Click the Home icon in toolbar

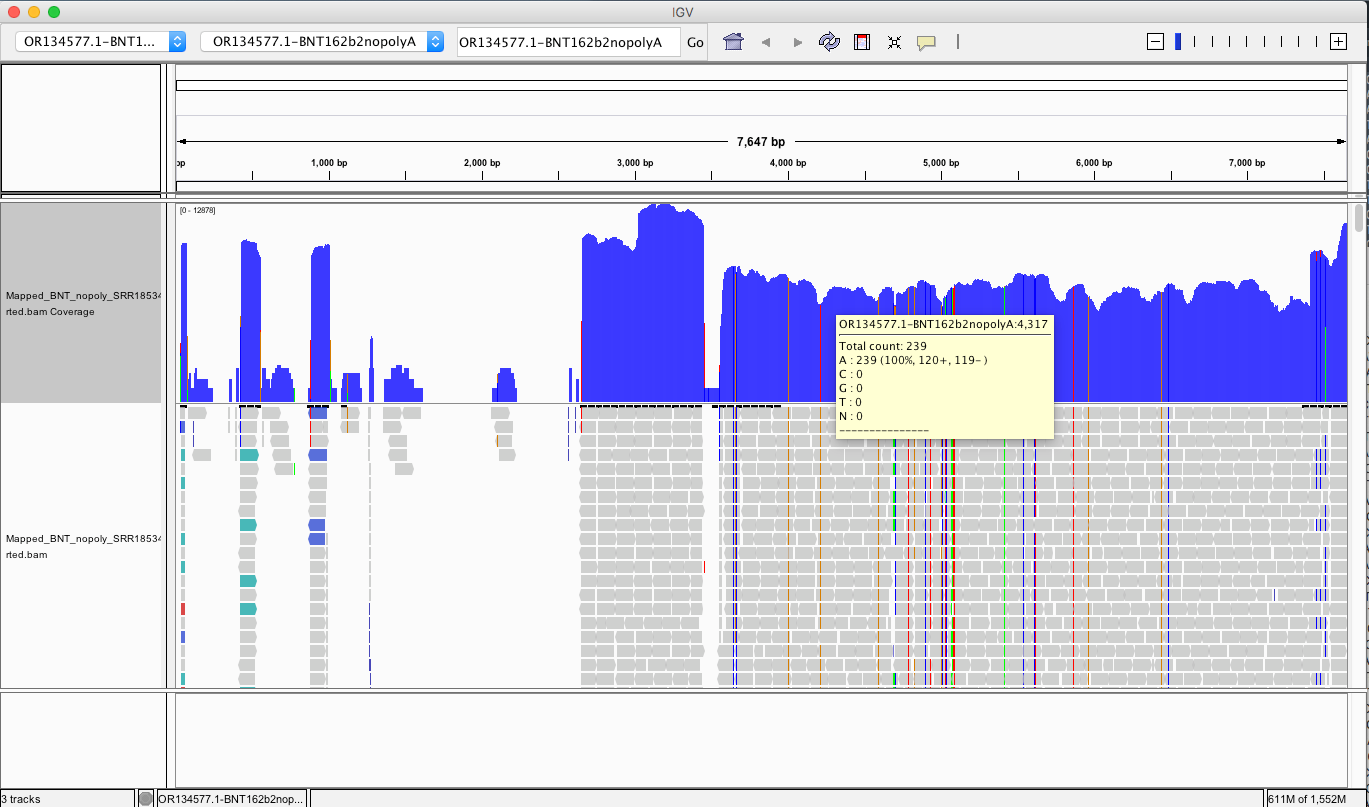click(x=733, y=42)
